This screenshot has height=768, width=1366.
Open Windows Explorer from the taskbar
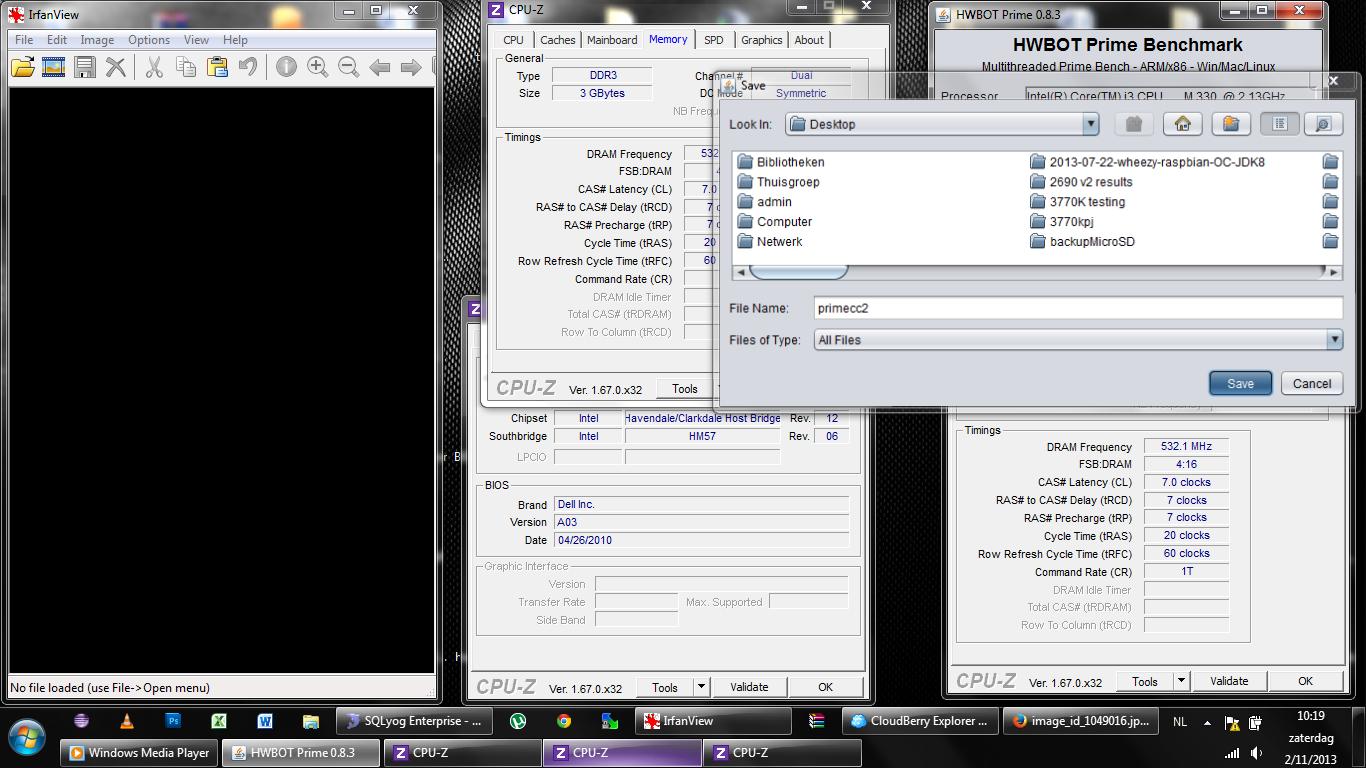[311, 721]
